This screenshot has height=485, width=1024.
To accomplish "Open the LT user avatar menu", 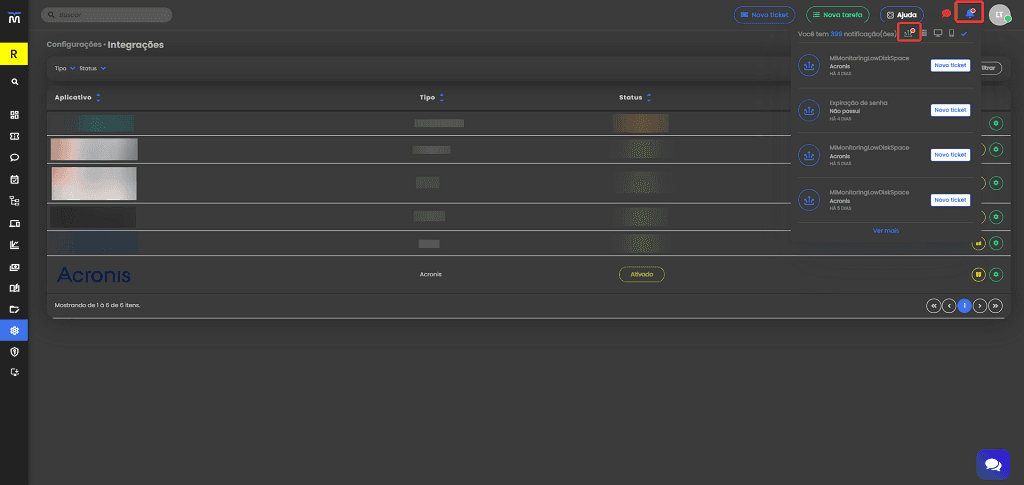I will point(999,14).
